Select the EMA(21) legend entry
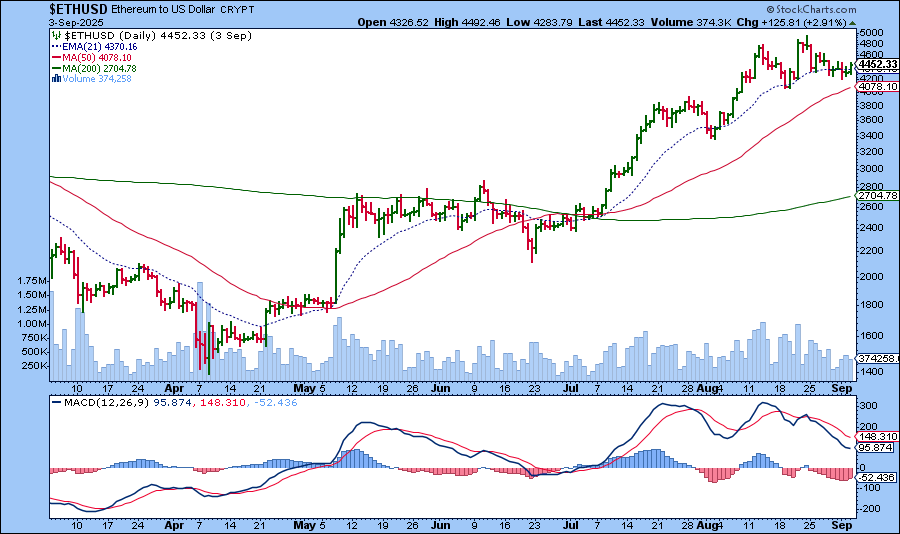Screen dimensions: 900x534 tap(96, 45)
